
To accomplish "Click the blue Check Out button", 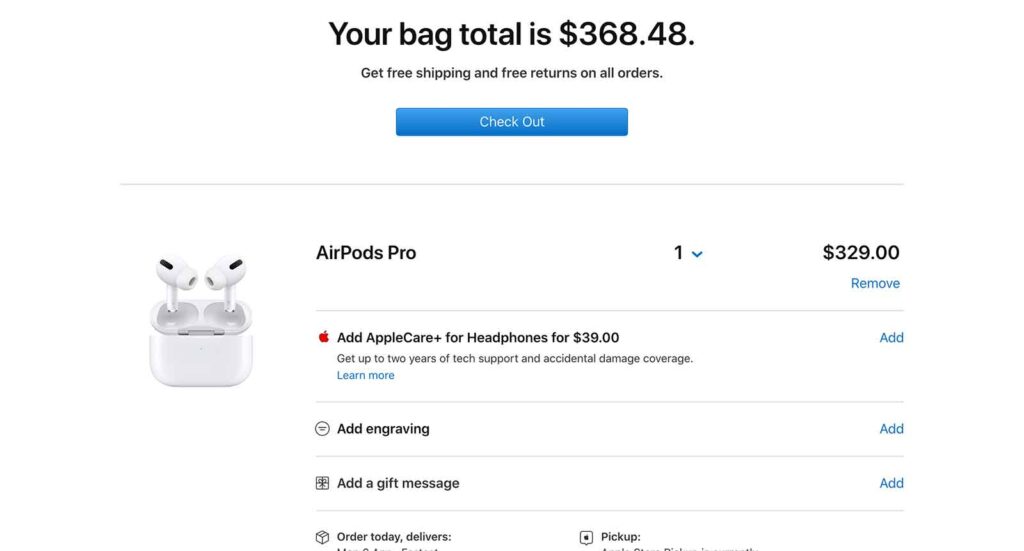I will [x=511, y=122].
